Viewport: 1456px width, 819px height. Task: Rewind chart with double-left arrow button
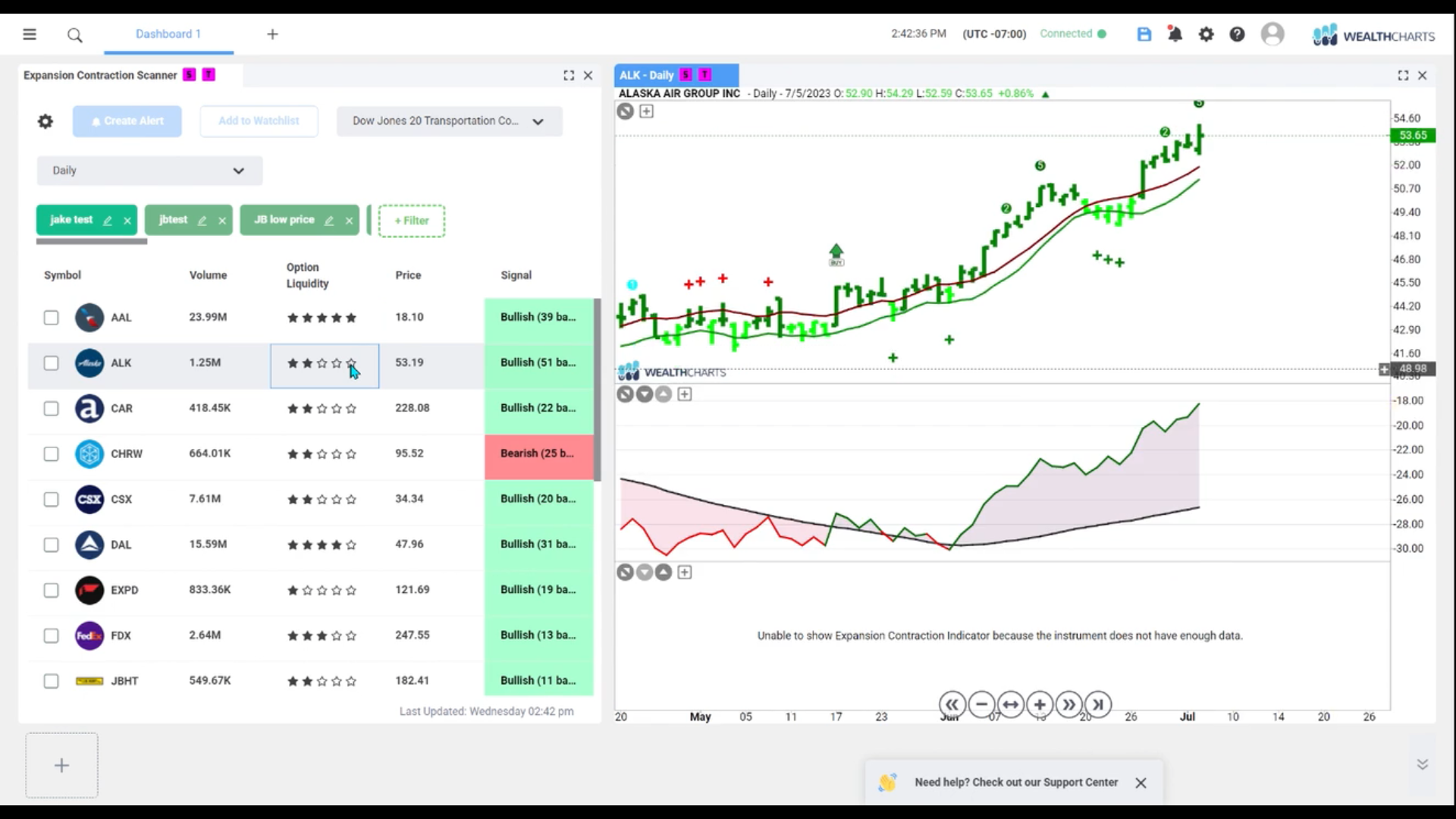(952, 704)
